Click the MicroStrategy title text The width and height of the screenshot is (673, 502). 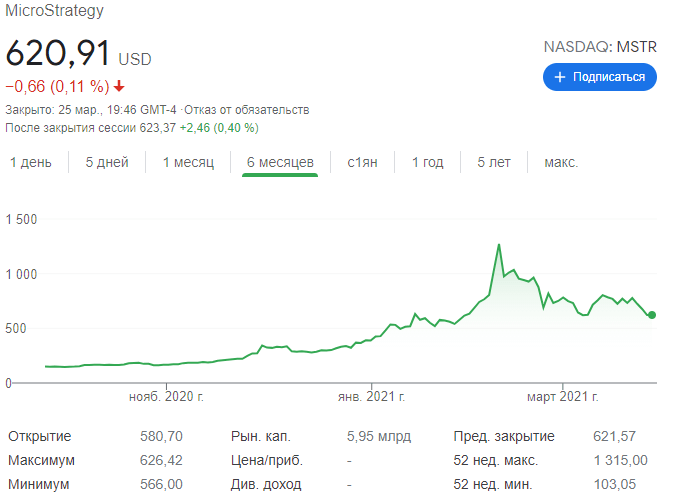click(x=55, y=10)
